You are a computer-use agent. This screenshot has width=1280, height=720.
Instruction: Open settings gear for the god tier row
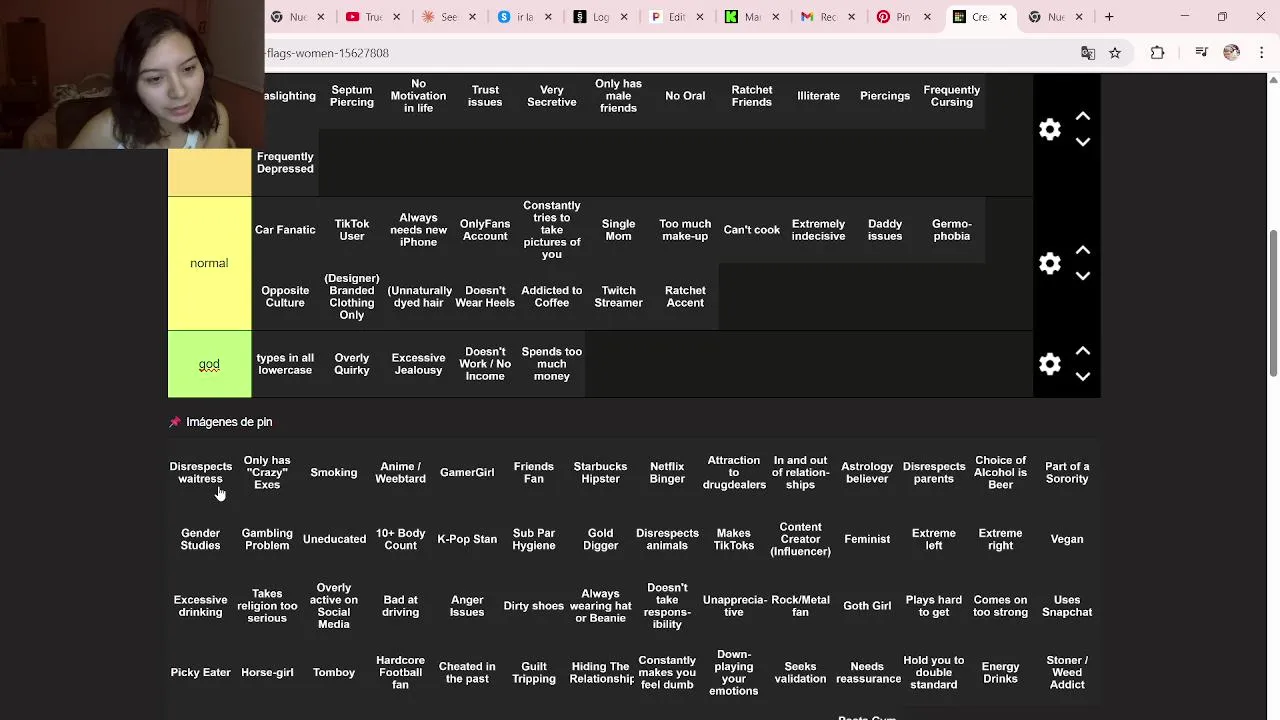click(x=1049, y=364)
